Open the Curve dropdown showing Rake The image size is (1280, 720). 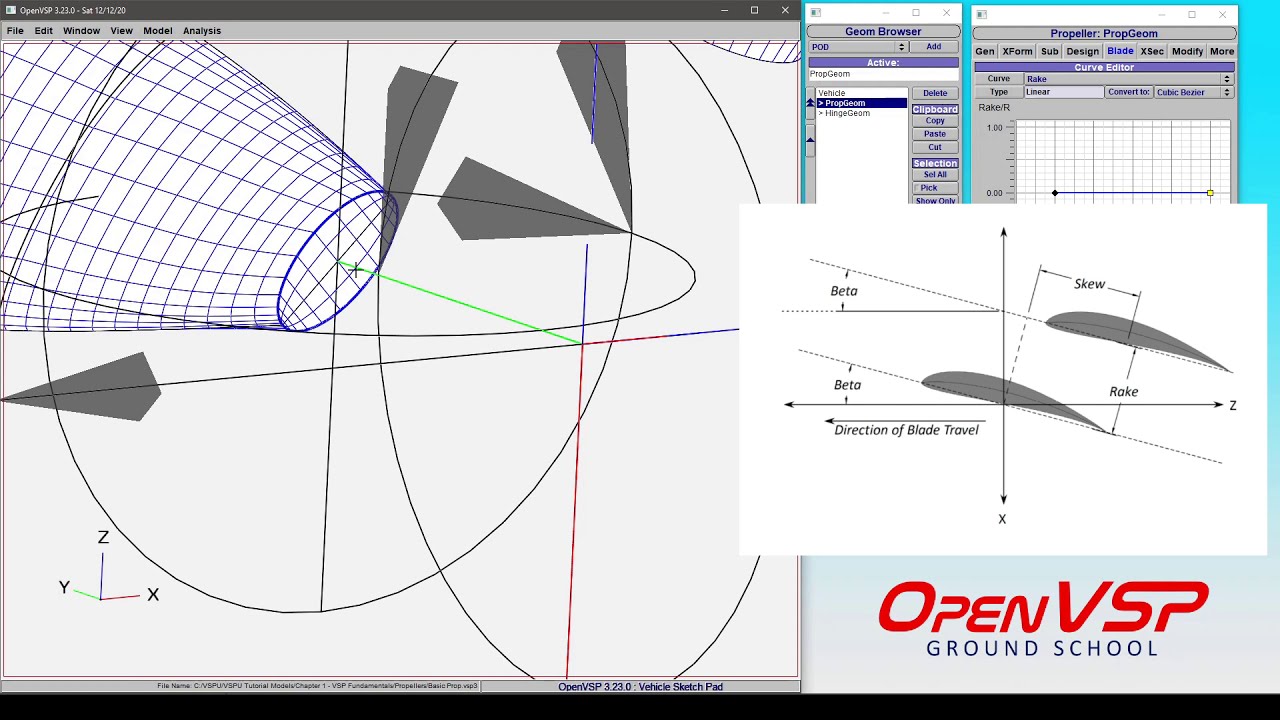(1128, 79)
